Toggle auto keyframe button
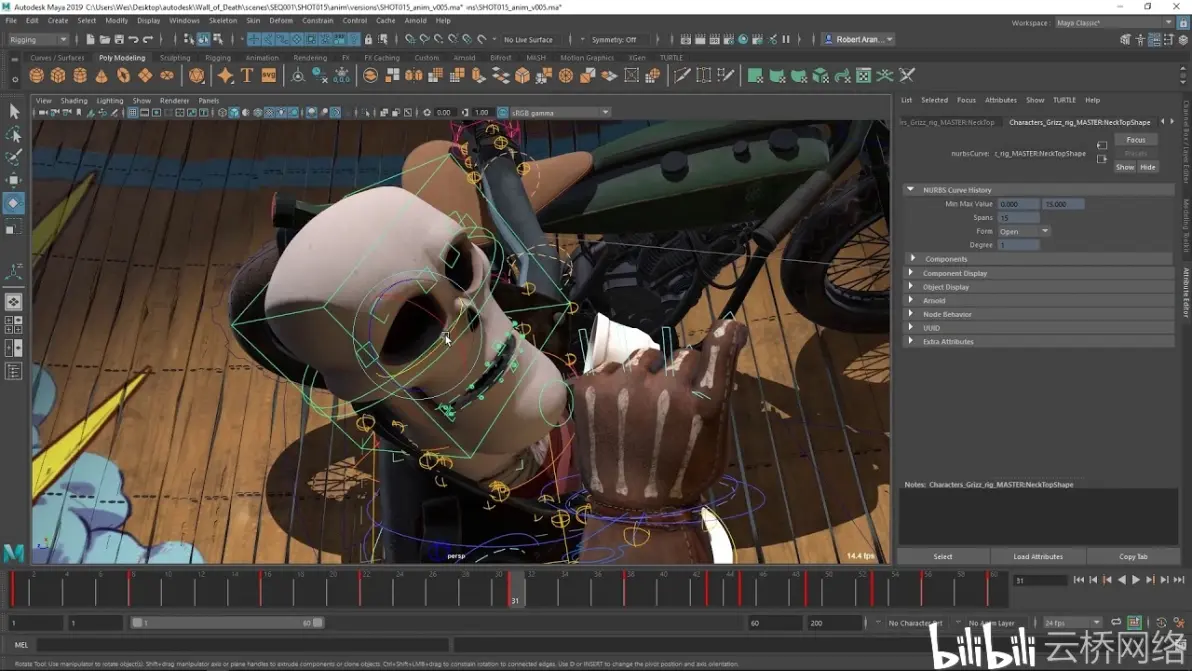 pos(1134,622)
